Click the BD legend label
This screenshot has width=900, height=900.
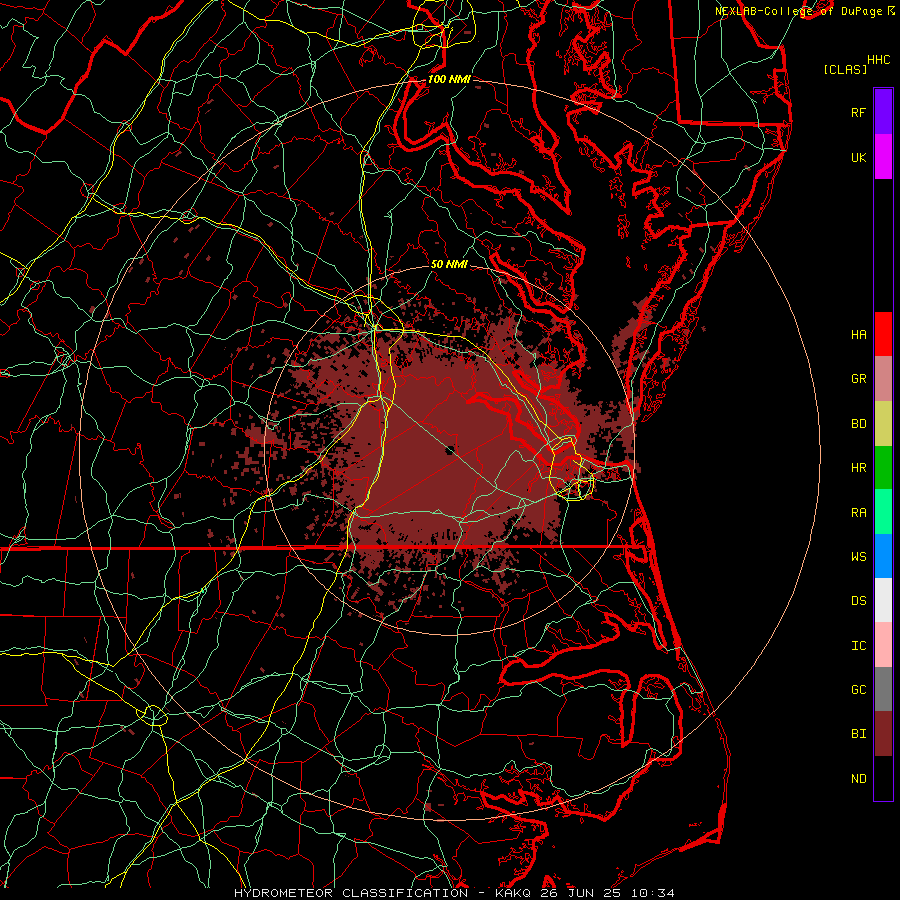(858, 424)
